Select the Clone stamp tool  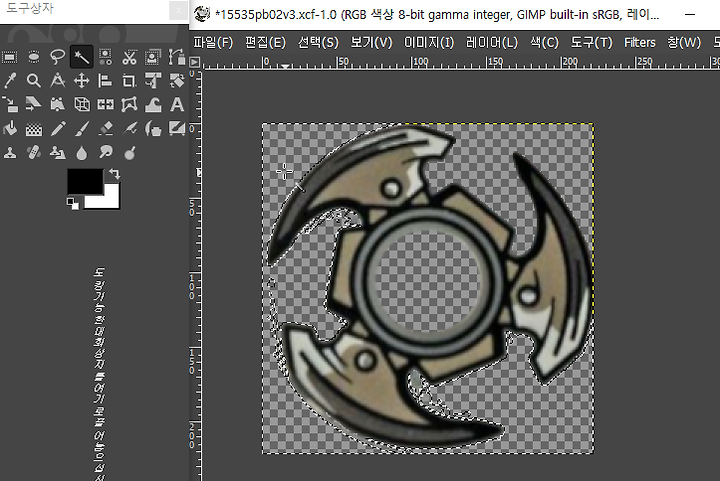click(10, 152)
